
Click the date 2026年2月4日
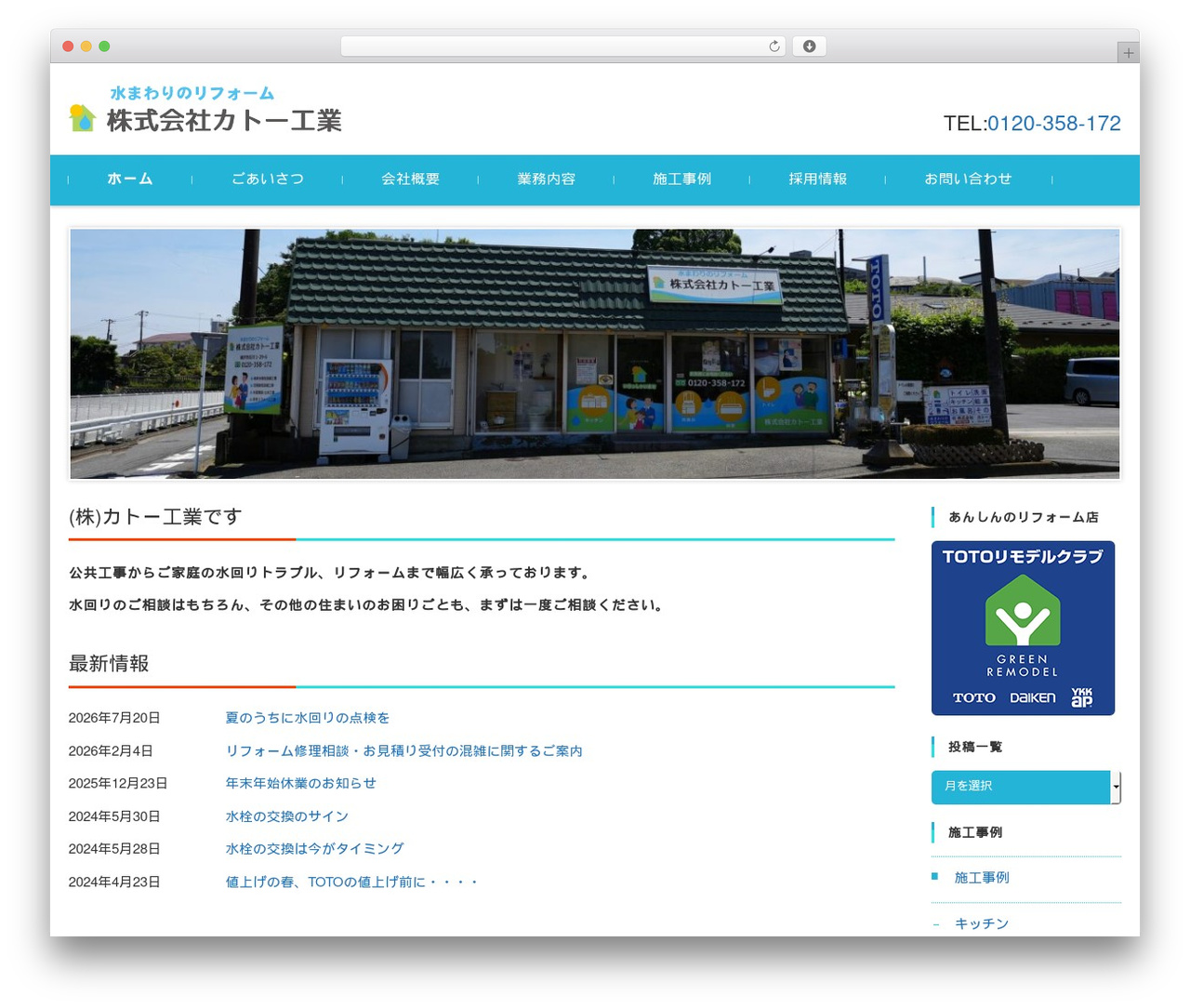[x=111, y=750]
